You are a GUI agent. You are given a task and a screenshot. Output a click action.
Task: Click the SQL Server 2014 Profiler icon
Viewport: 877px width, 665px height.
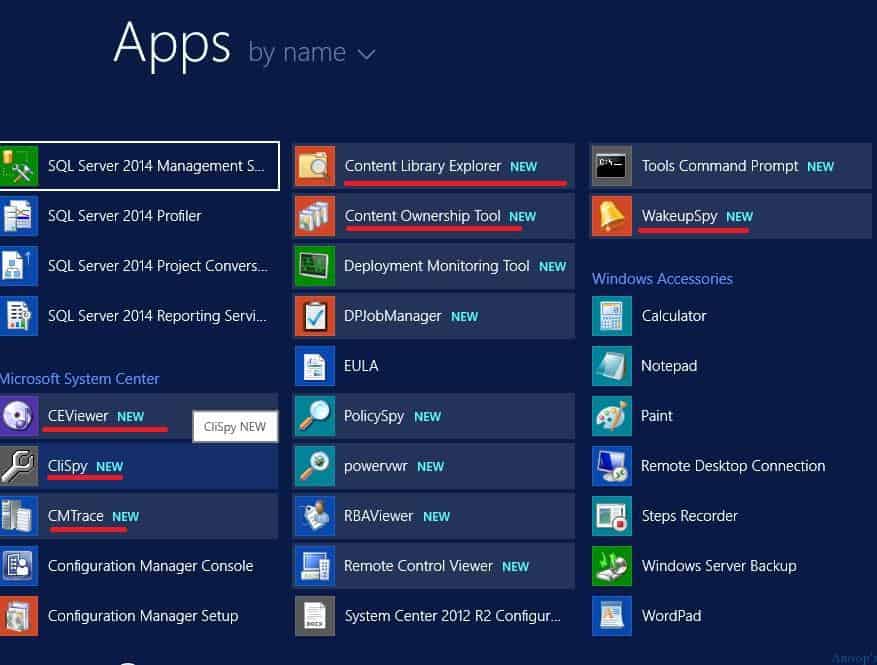19,216
